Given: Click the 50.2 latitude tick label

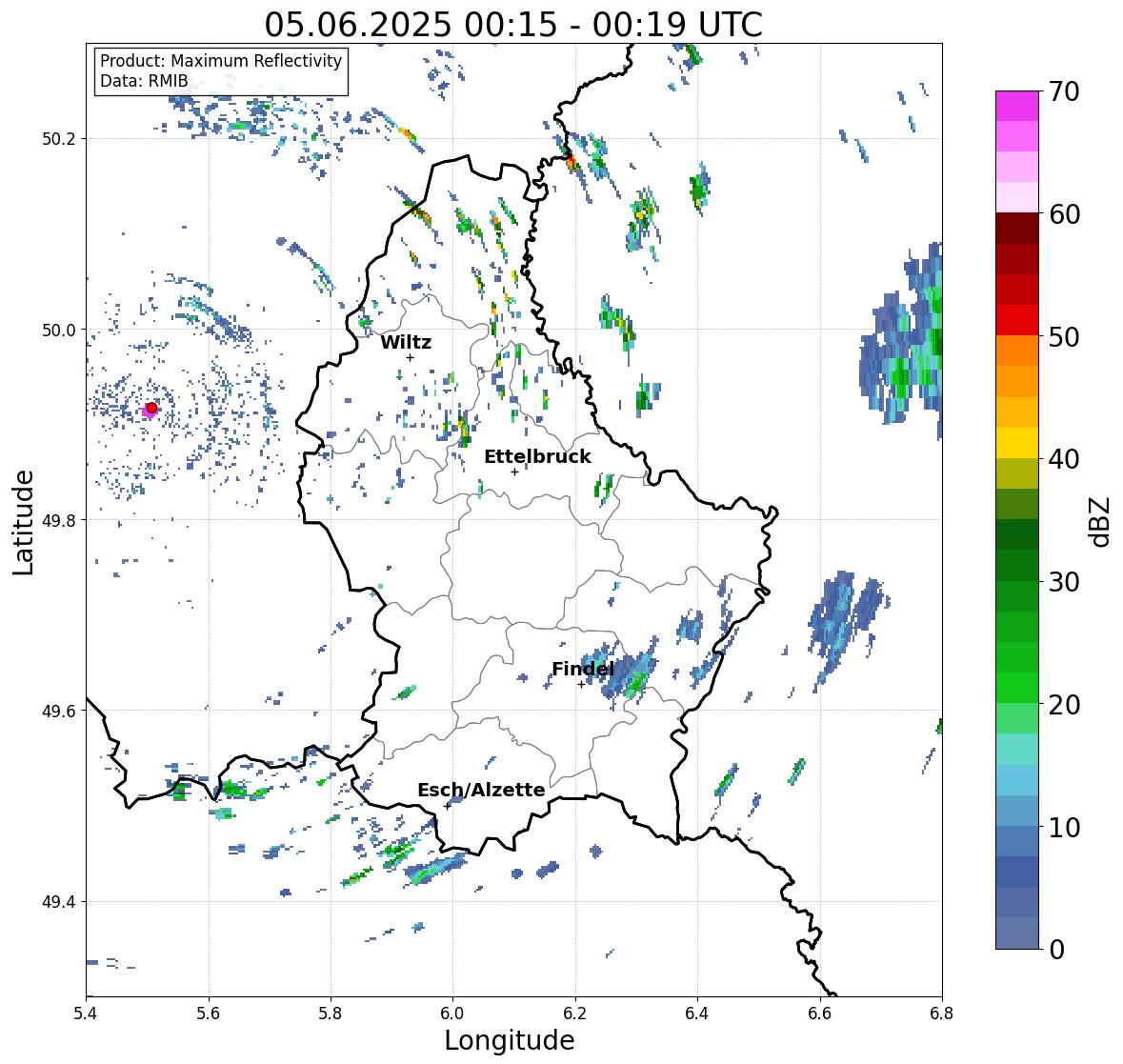Looking at the screenshot, I should point(58,139).
